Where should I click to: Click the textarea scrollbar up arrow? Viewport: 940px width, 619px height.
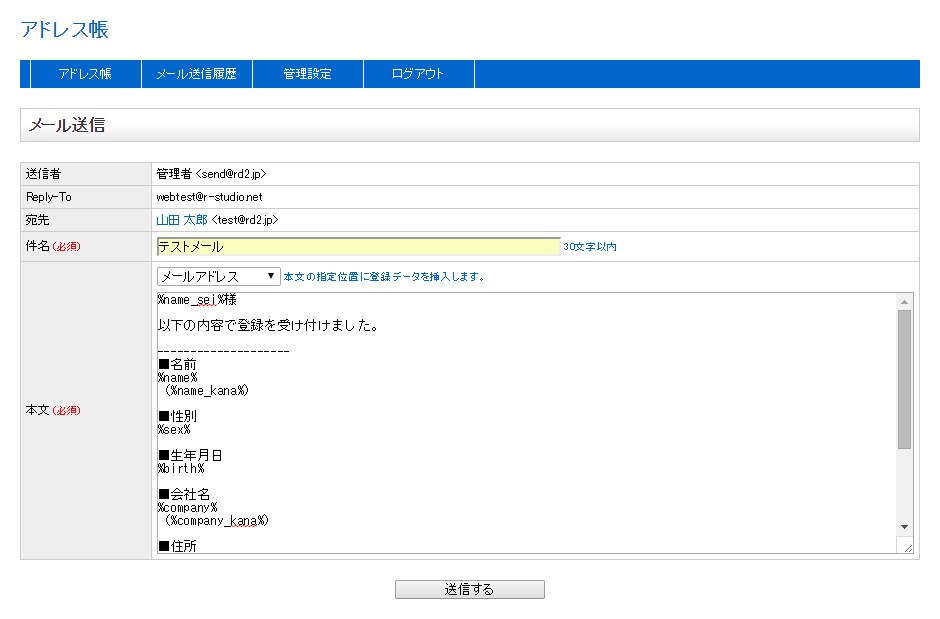click(905, 301)
